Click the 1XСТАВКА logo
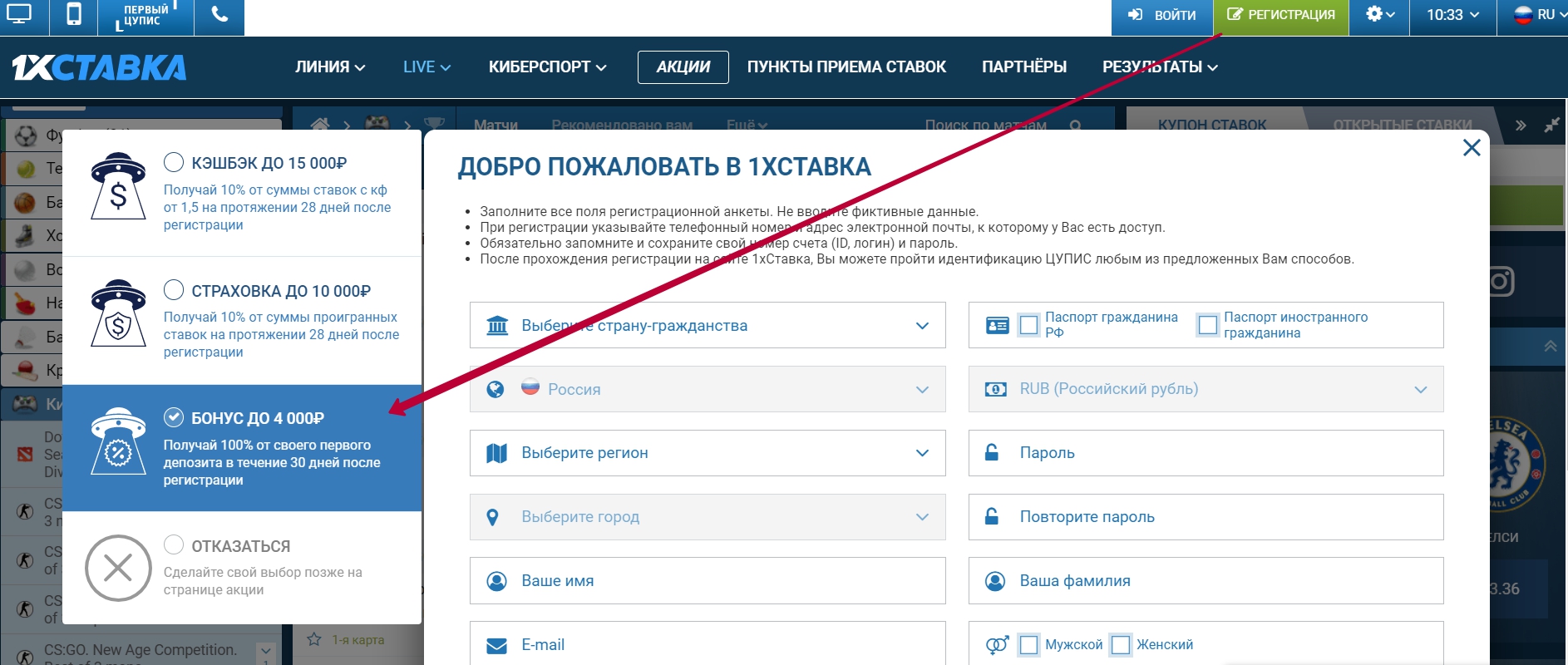1568x665 pixels. tap(99, 67)
